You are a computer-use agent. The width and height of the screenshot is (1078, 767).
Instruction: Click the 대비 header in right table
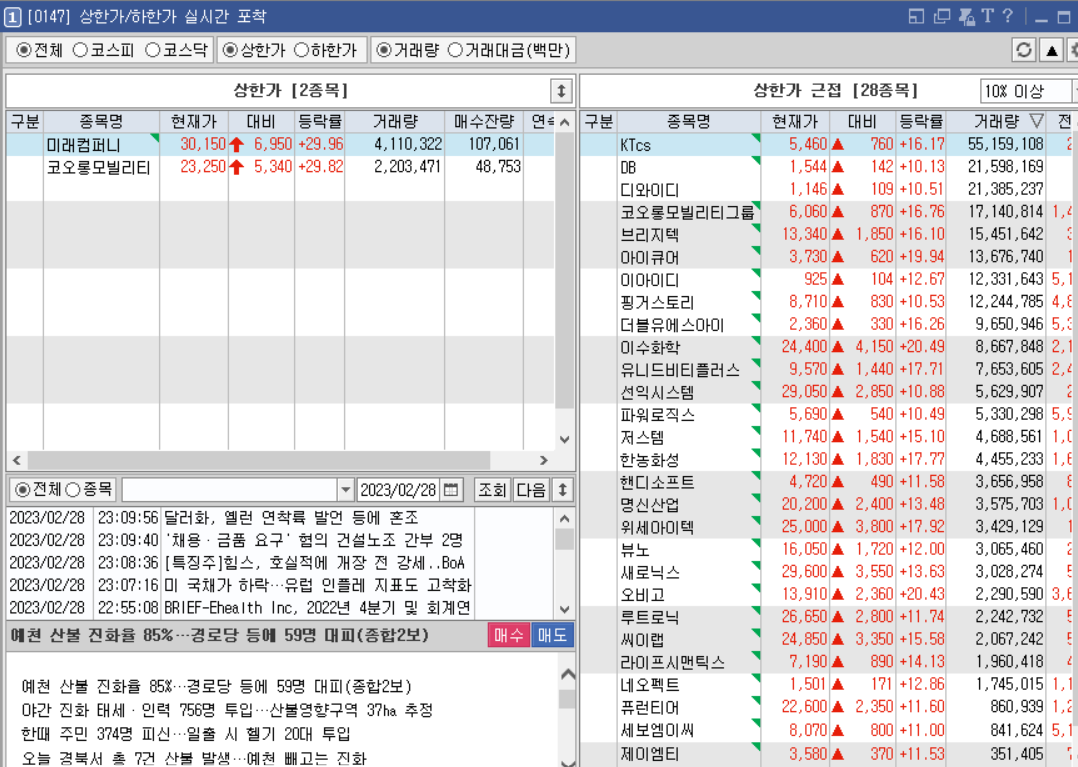pos(862,122)
